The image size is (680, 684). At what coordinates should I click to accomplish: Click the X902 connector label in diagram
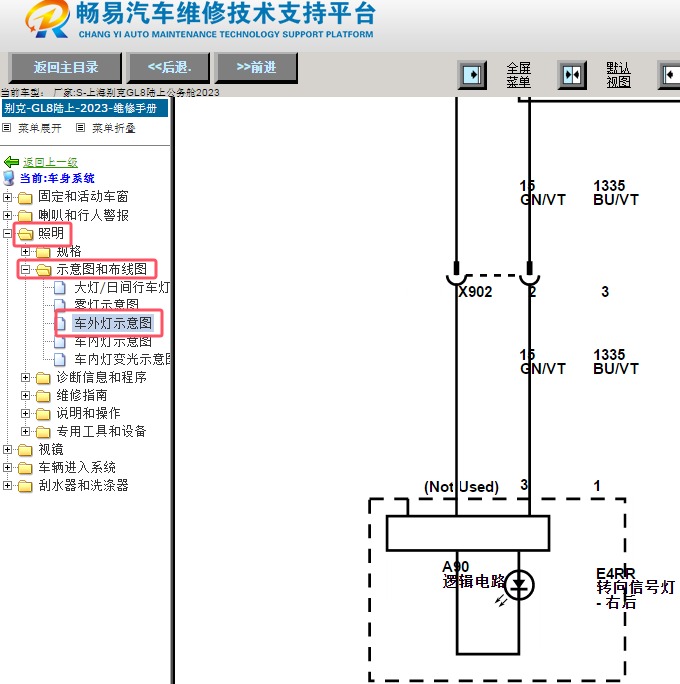point(475,291)
